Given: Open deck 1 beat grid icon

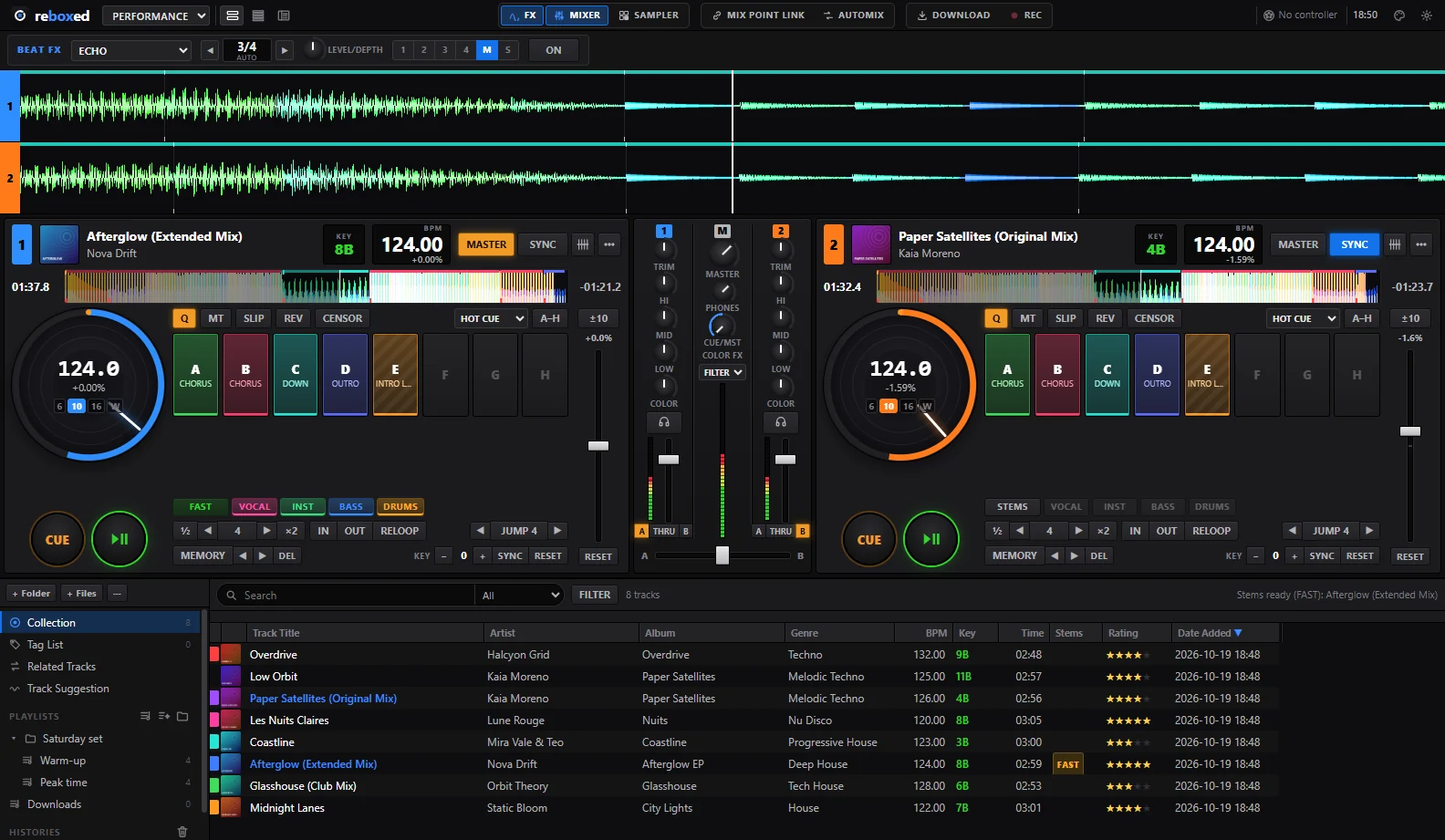Looking at the screenshot, I should pyautogui.click(x=583, y=244).
